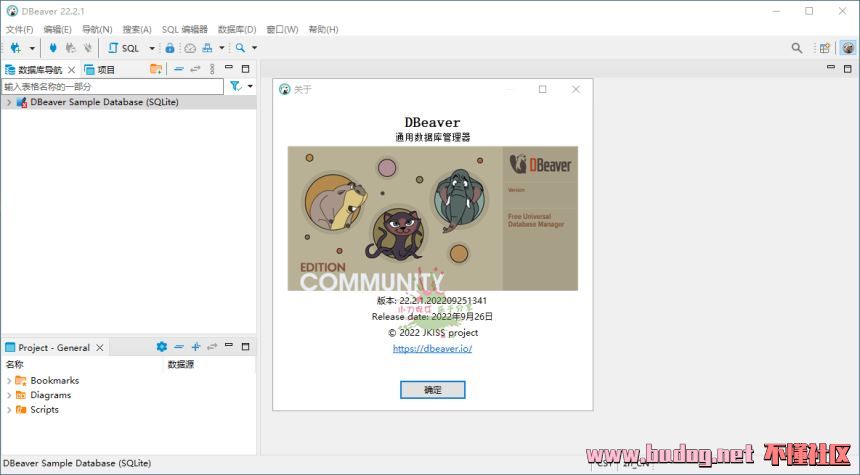Click the new folder icon in database navigator
Screen dimensions: 860x475
[156, 69]
